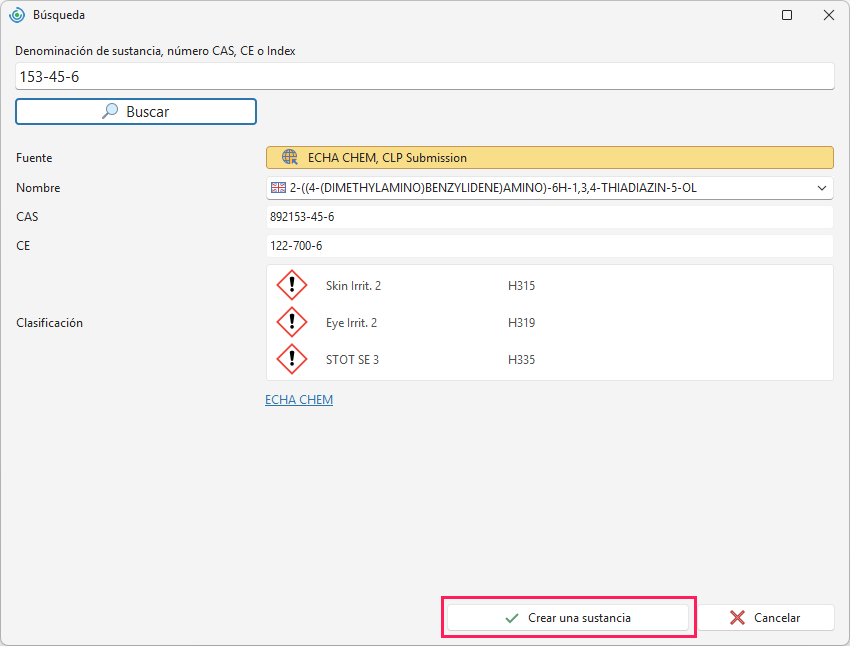
Task: Click the Nombre label
Action: 38,188
